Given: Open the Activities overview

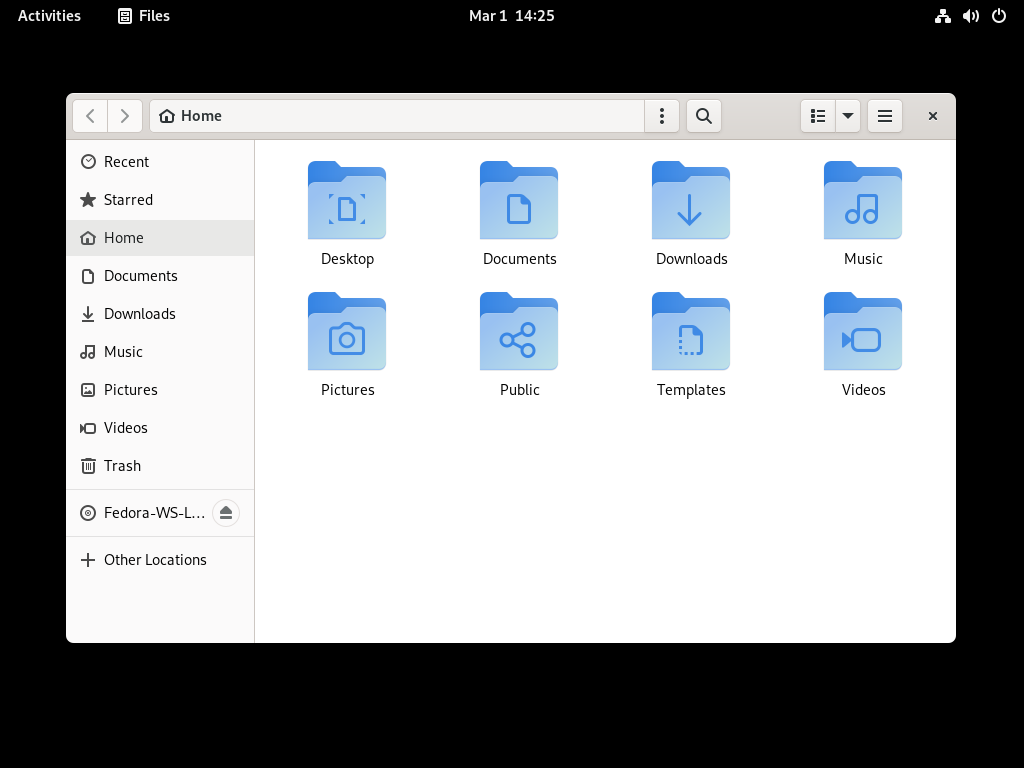Looking at the screenshot, I should pos(49,16).
